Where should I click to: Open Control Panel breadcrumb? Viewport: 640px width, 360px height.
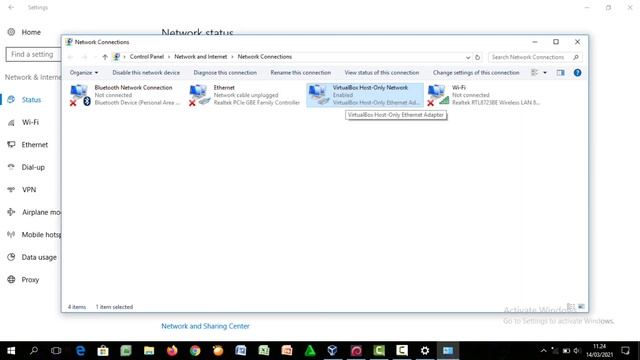click(x=147, y=57)
